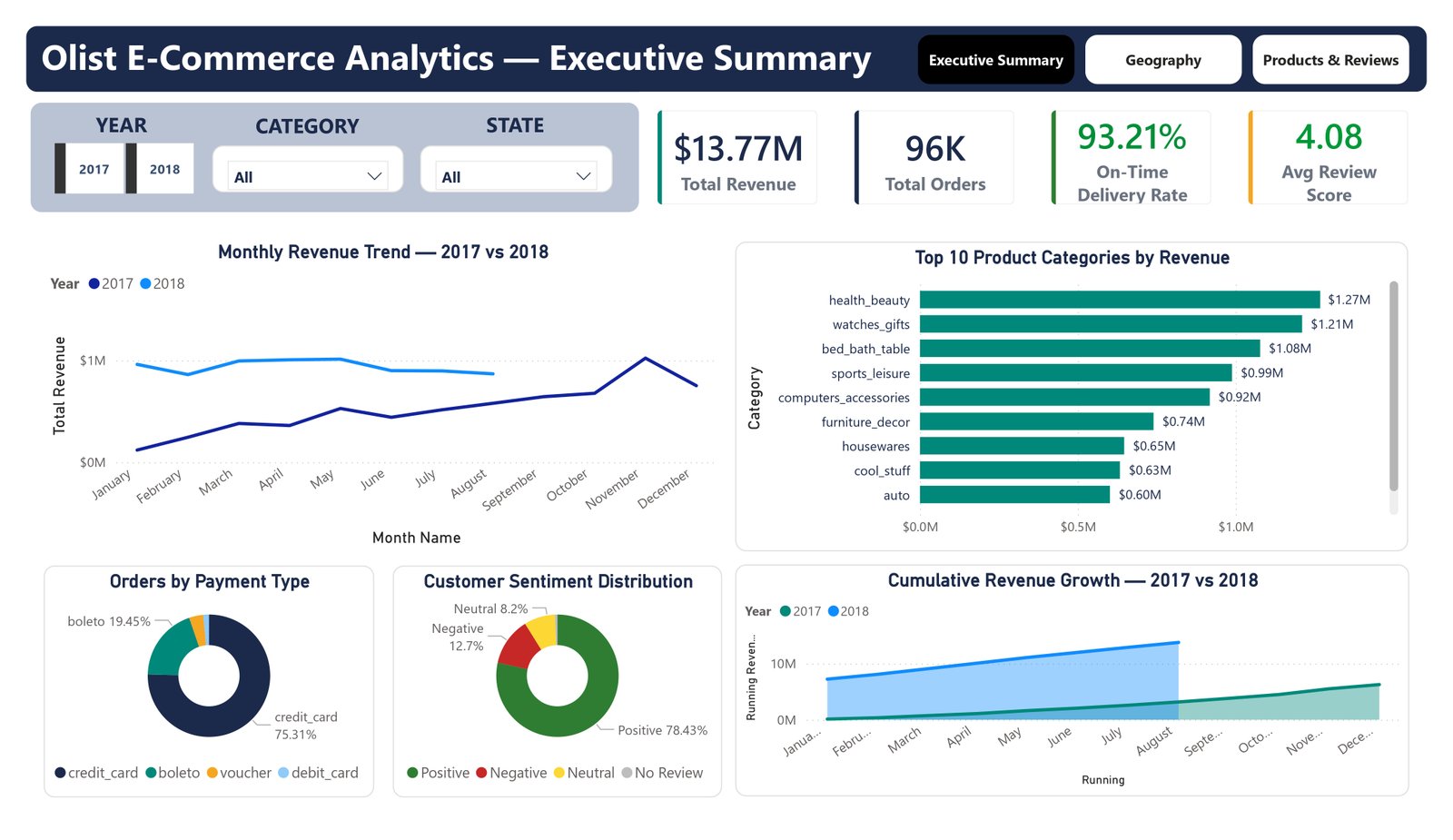Select the sports_leisure bar
1453x840 pixels.
pyautogui.click(x=1076, y=373)
